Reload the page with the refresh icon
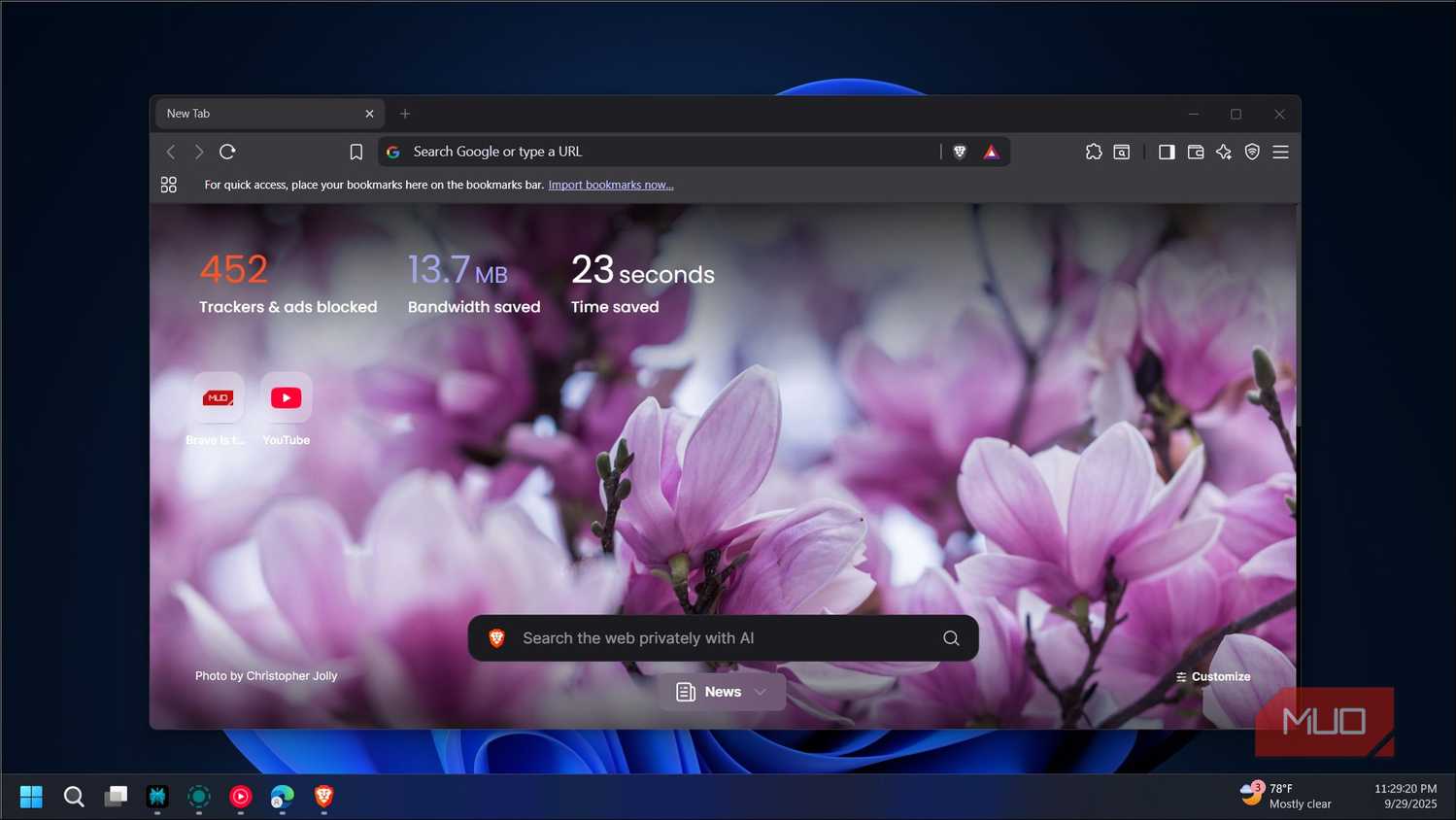 [x=227, y=152]
